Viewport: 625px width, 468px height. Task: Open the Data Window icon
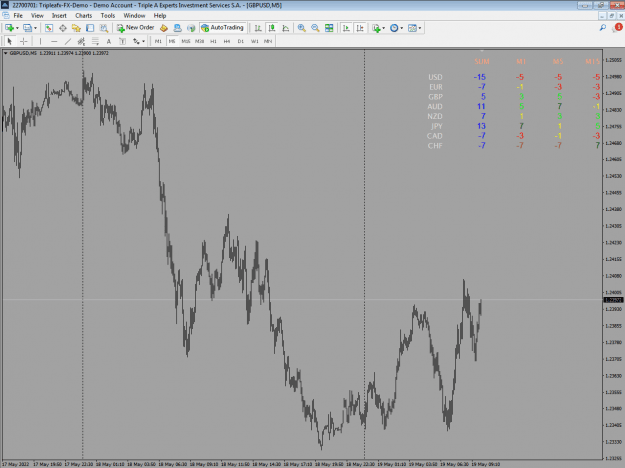point(63,28)
